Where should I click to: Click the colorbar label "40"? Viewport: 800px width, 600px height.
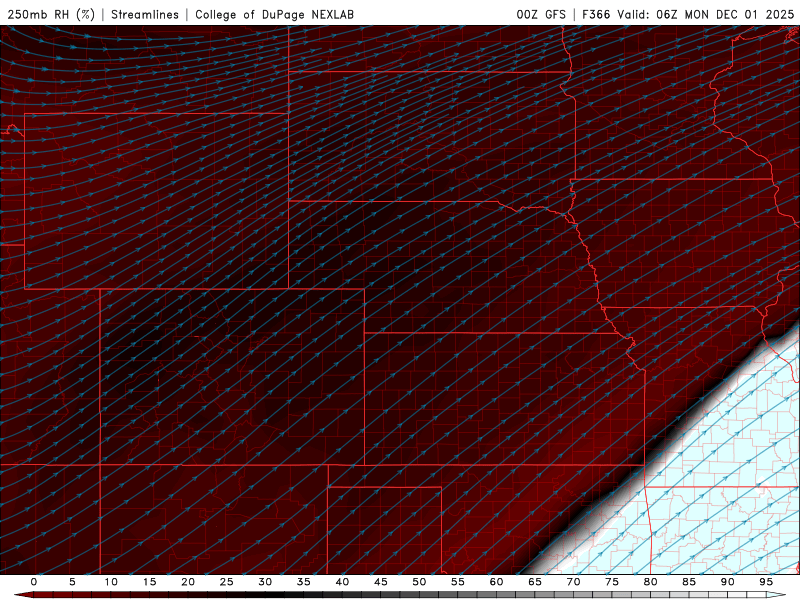click(342, 582)
